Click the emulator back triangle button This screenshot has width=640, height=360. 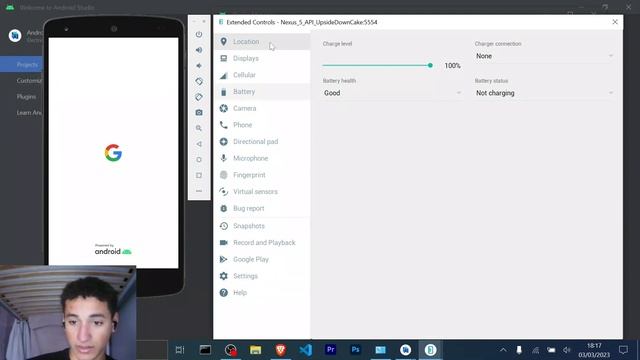[199, 144]
